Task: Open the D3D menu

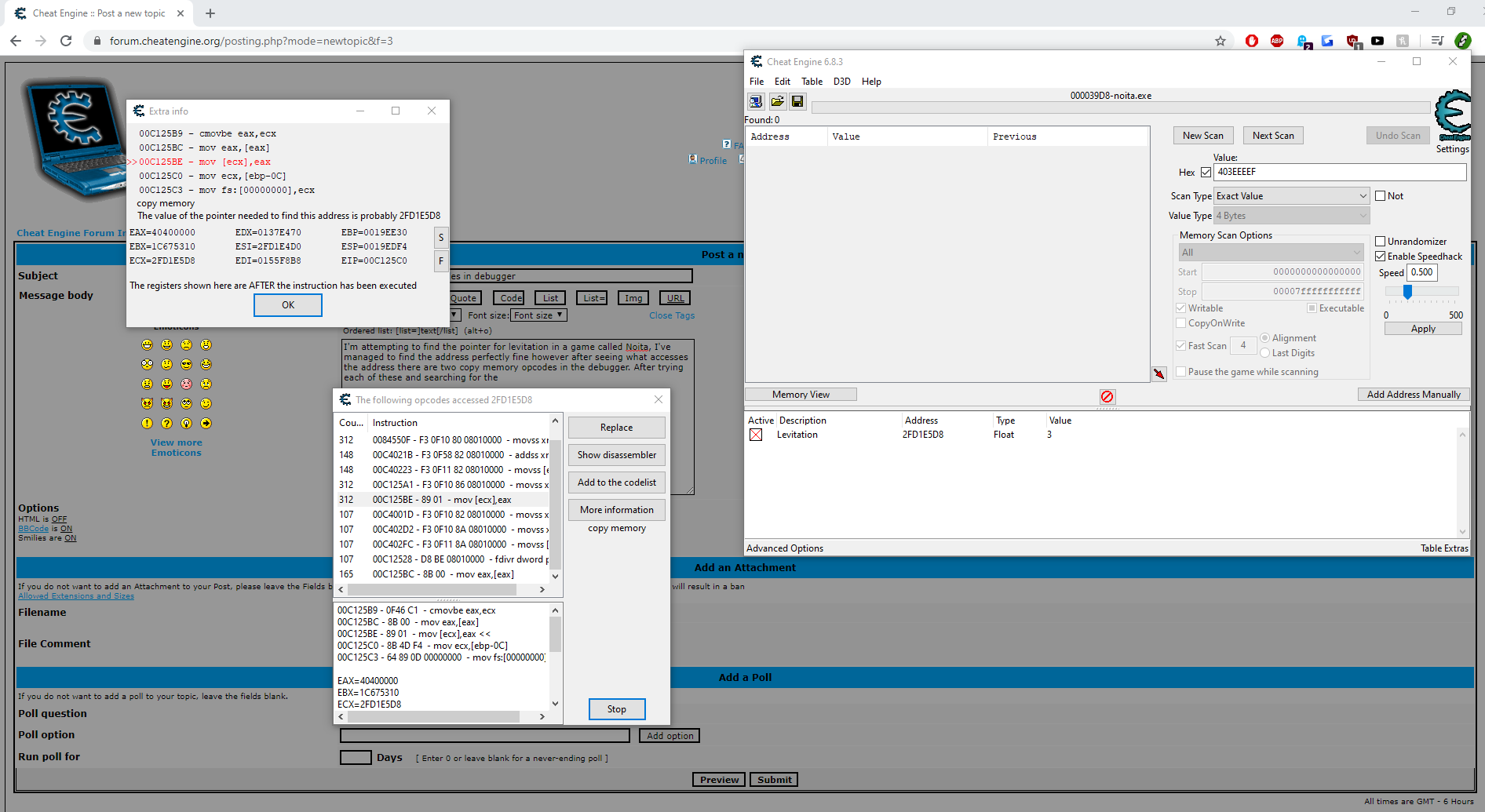Action: (841, 81)
